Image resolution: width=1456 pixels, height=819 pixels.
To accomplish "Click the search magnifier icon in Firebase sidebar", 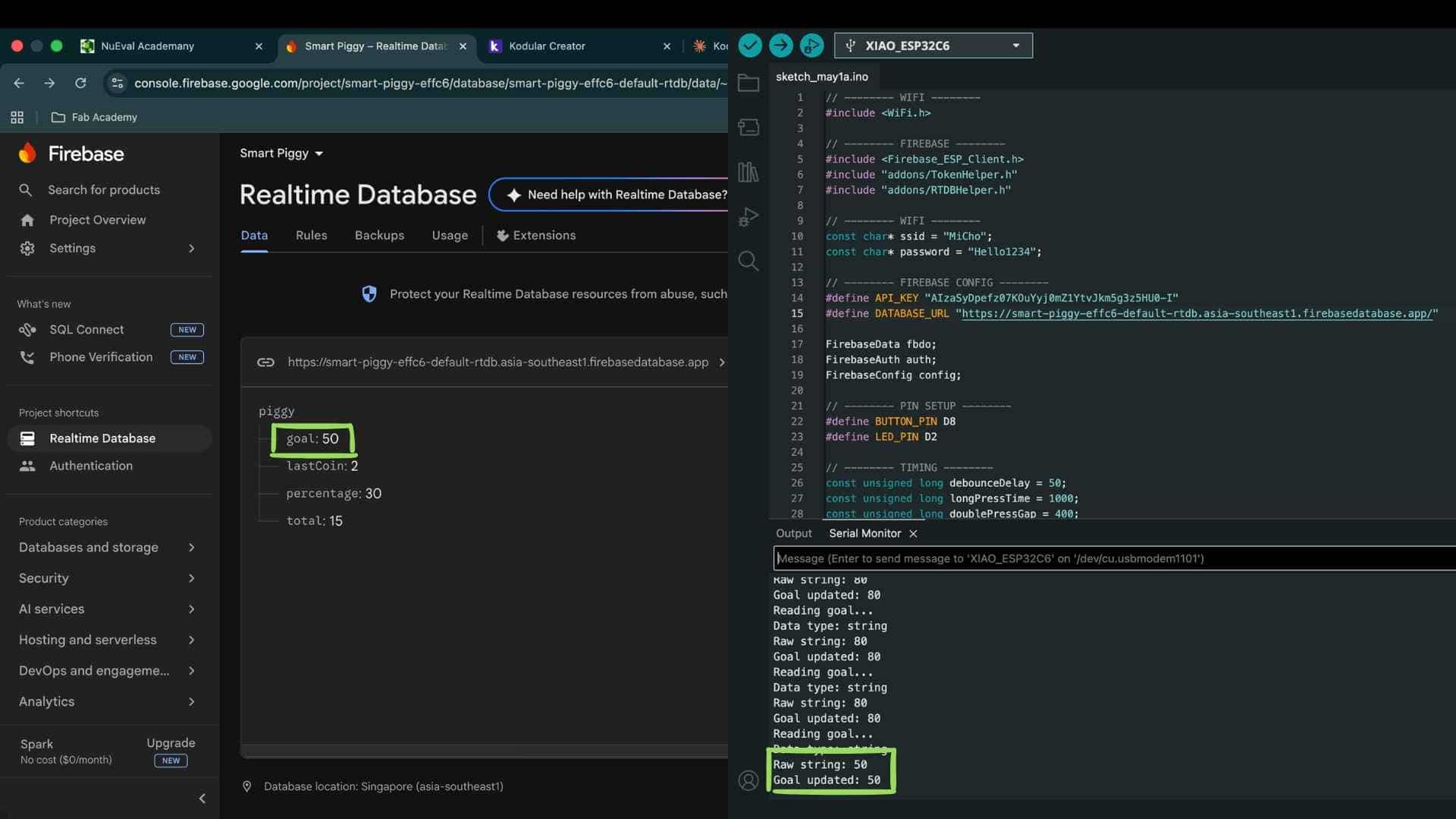I will [26, 190].
